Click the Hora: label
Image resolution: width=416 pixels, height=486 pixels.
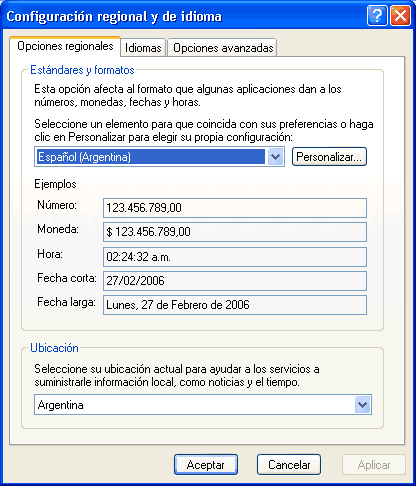50,254
